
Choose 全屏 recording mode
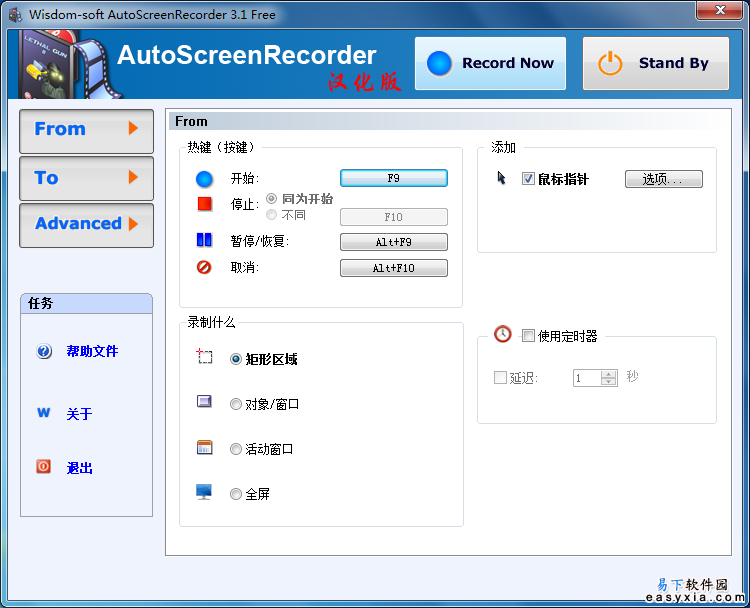click(235, 494)
